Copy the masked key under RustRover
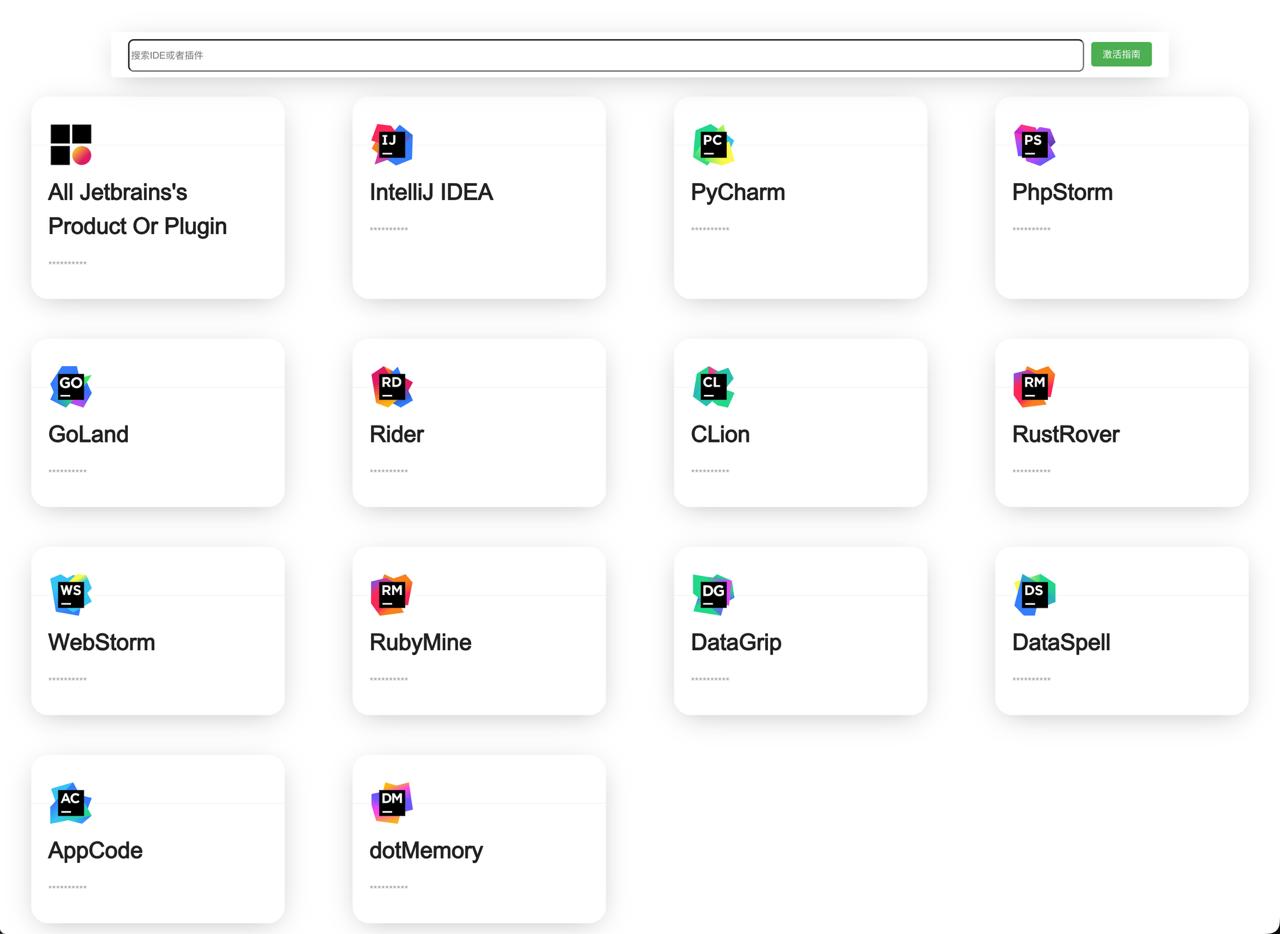 pyautogui.click(x=1031, y=472)
